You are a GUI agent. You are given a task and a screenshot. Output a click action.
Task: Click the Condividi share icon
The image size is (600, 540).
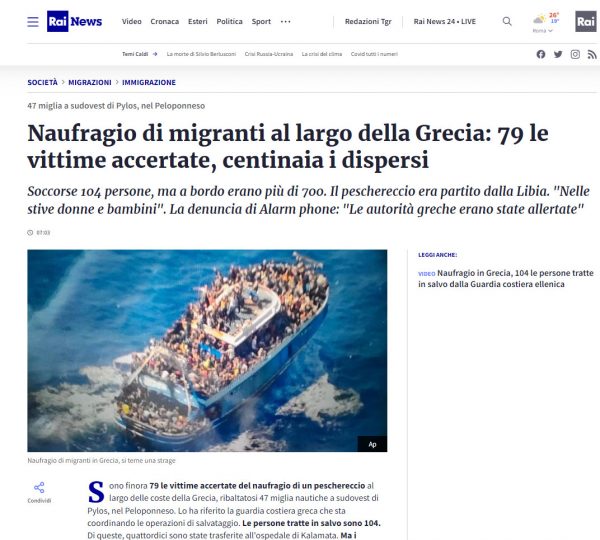(39, 488)
